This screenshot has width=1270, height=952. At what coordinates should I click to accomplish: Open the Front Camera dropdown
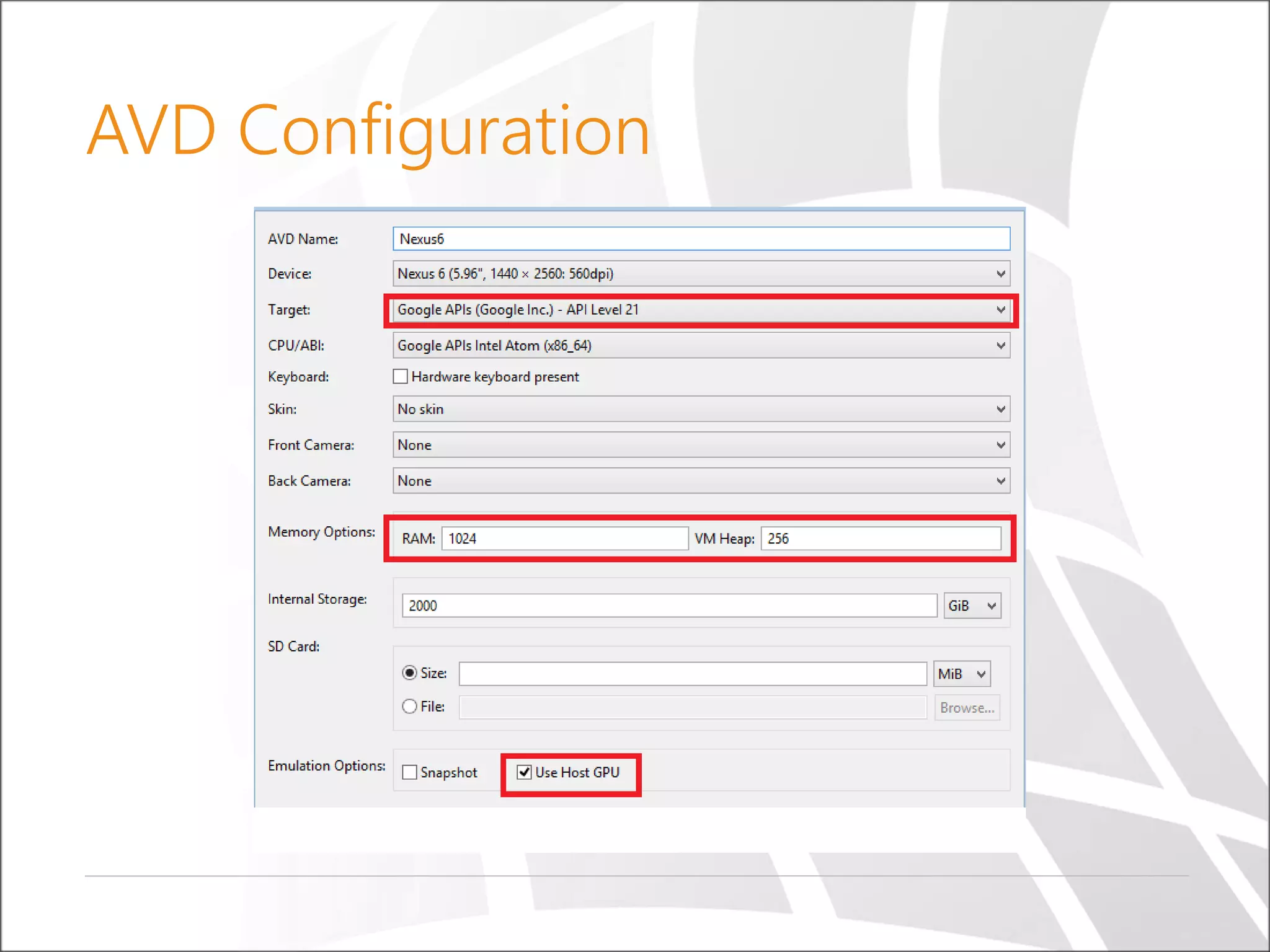tap(701, 445)
